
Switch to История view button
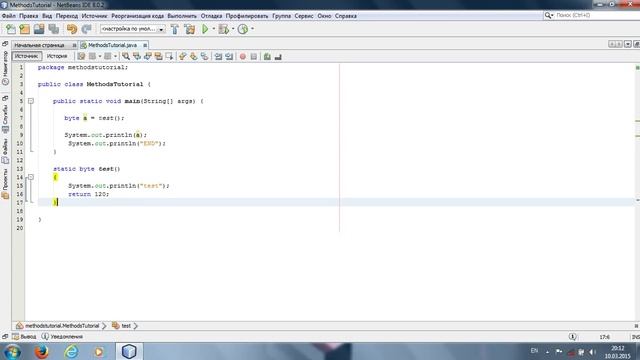point(57,56)
